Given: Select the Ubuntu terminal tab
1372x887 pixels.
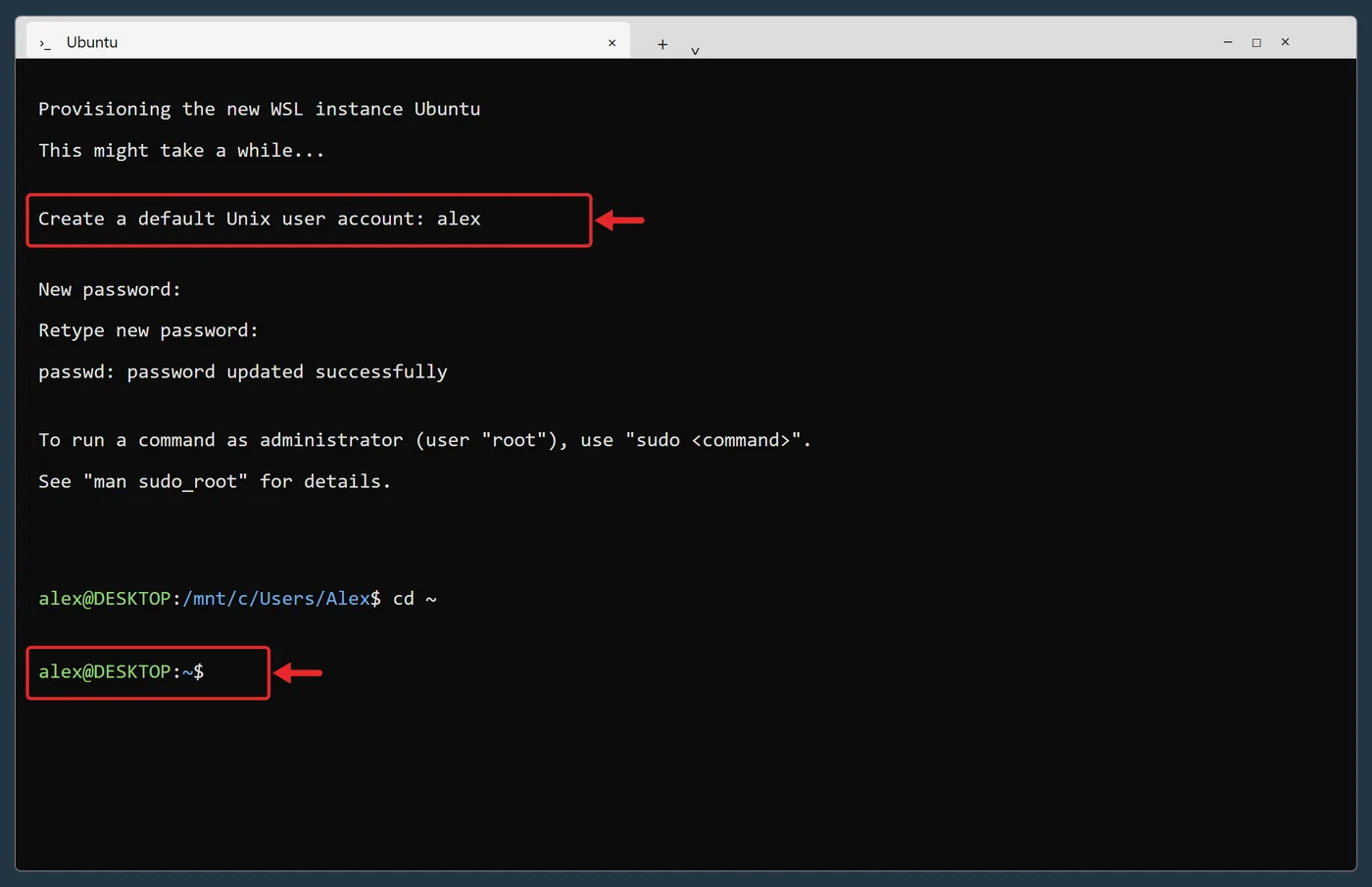Looking at the screenshot, I should (x=326, y=41).
